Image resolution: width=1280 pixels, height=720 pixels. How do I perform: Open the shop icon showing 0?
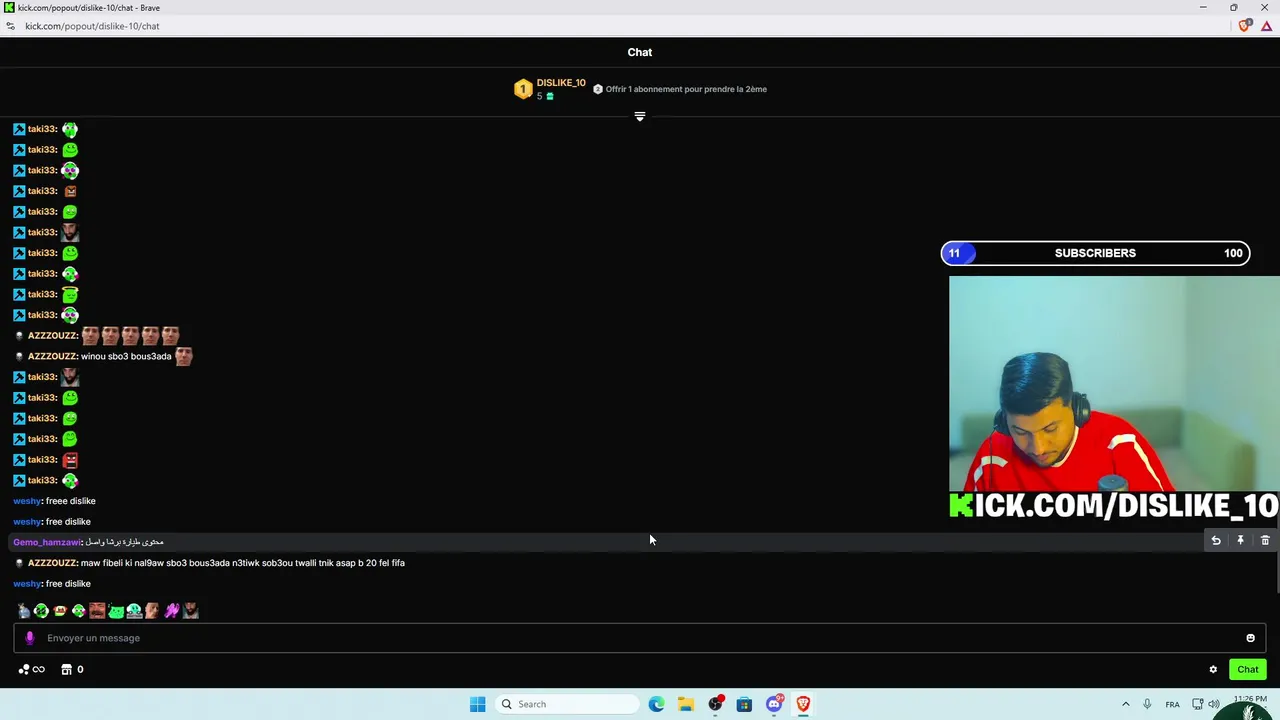point(72,670)
